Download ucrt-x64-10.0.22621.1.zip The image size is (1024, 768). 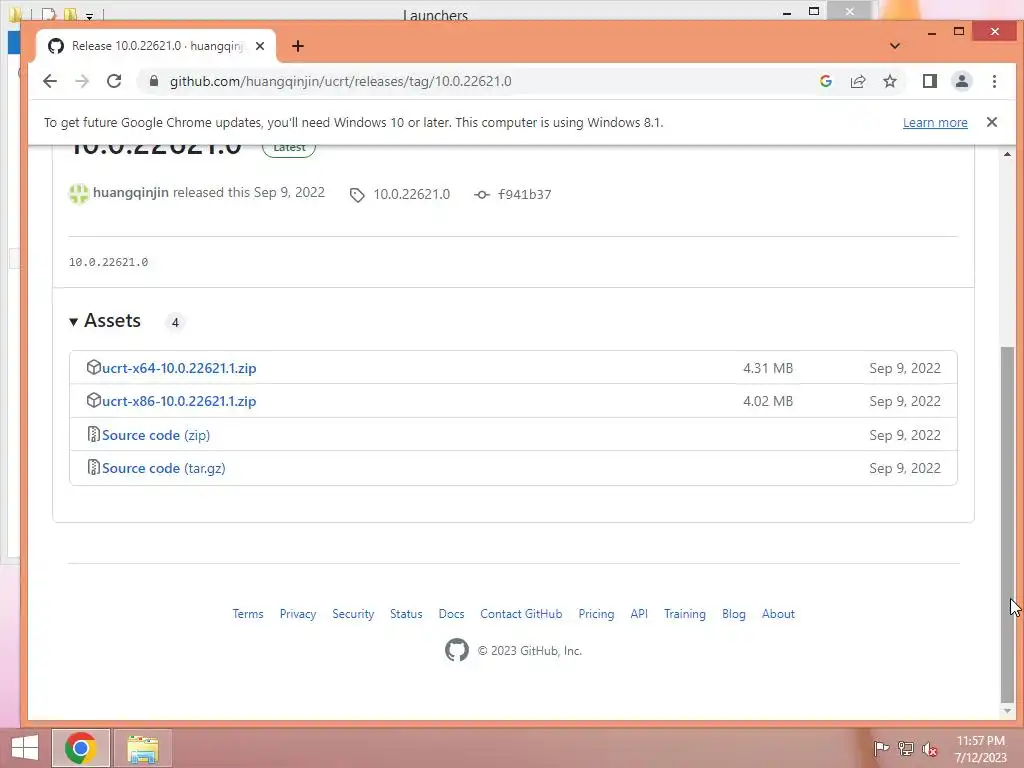point(178,368)
